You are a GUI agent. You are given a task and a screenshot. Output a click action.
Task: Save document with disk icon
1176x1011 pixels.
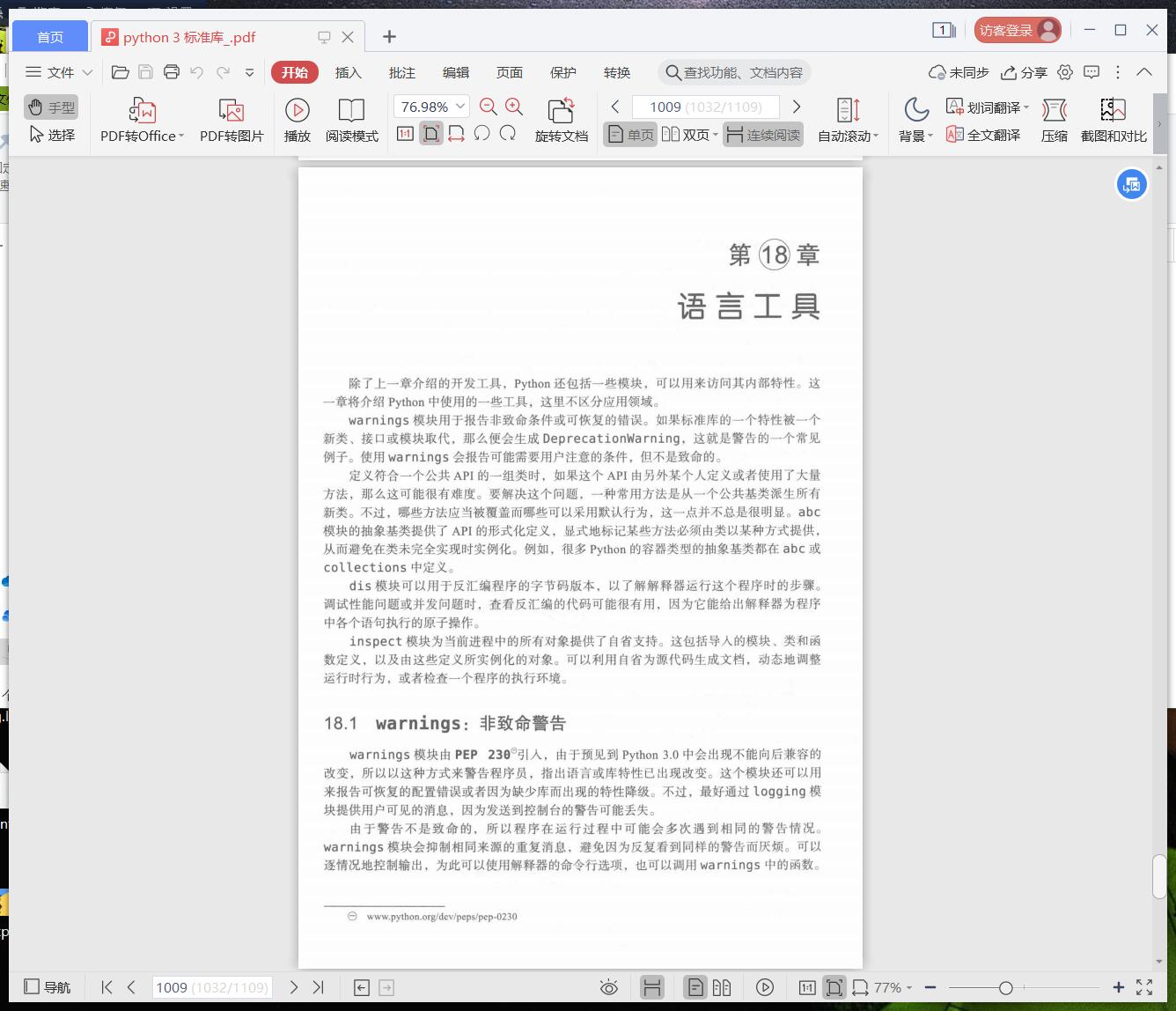(x=146, y=72)
